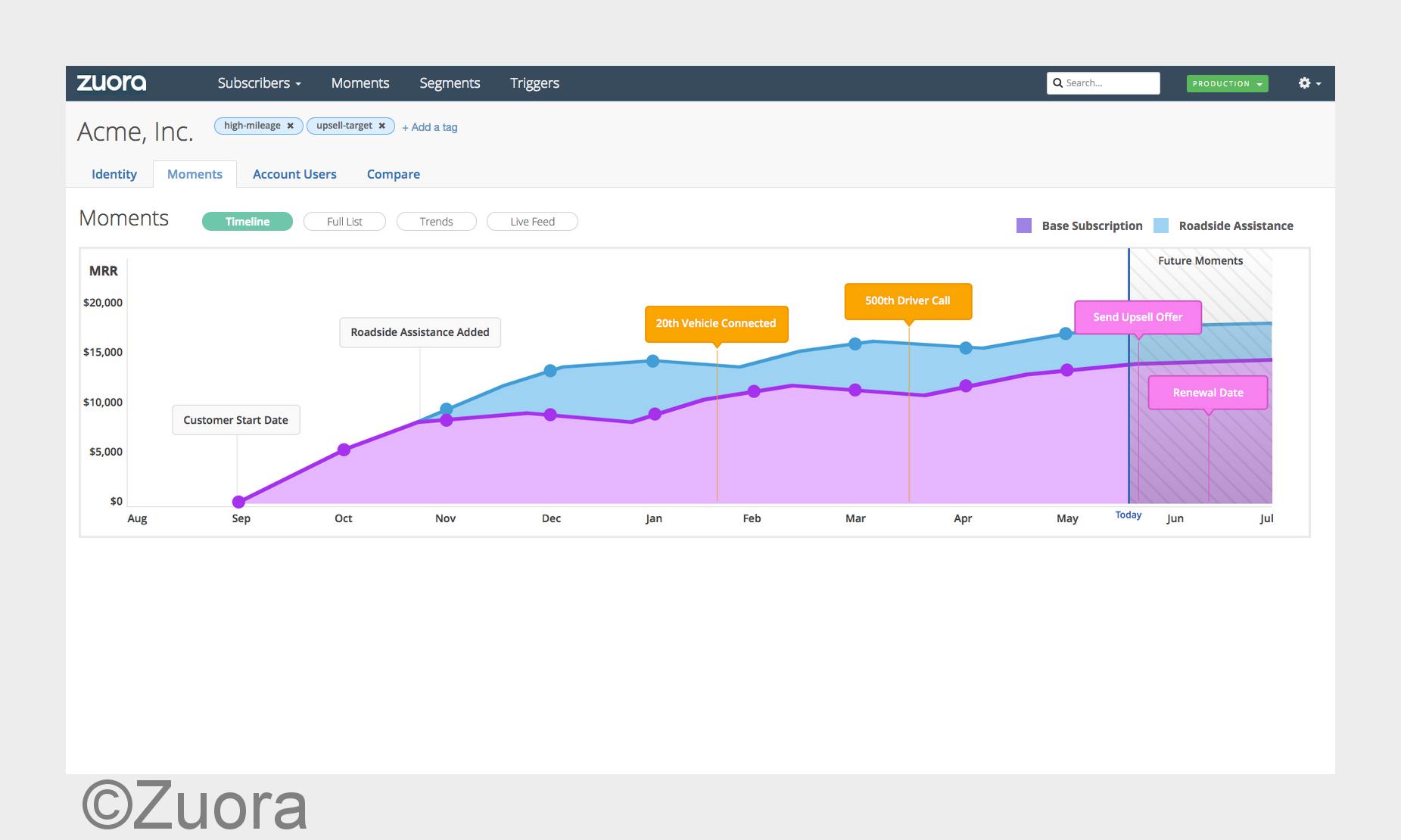Click the March Roadside Assistance blue point

click(x=855, y=344)
